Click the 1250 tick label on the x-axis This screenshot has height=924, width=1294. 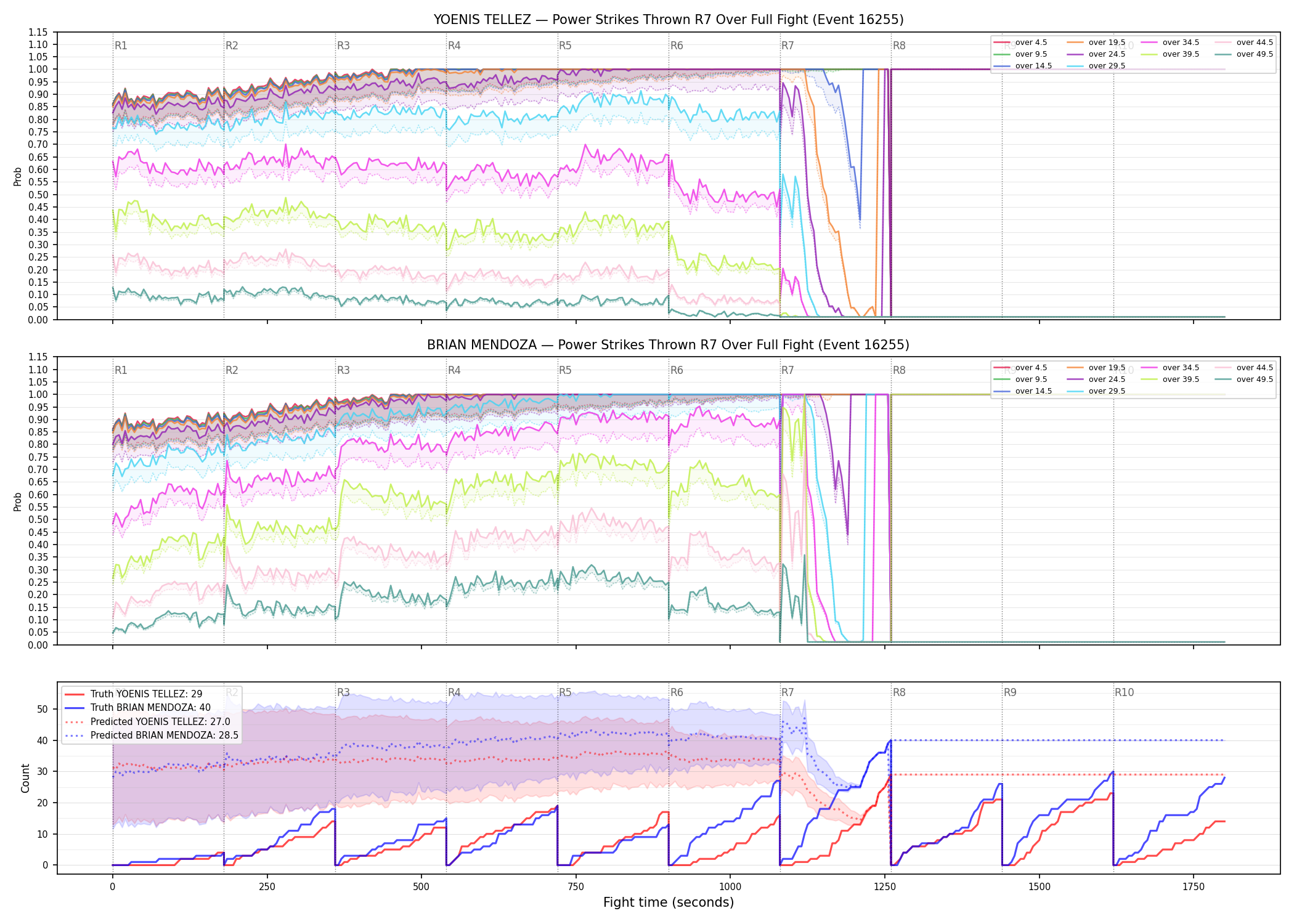click(x=885, y=886)
